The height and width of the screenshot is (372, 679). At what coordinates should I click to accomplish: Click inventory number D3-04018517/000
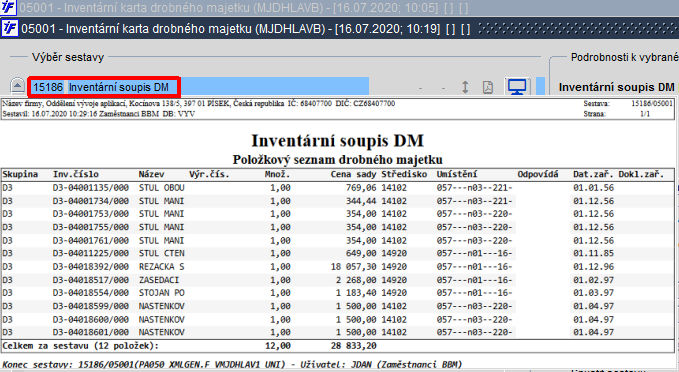[91, 280]
